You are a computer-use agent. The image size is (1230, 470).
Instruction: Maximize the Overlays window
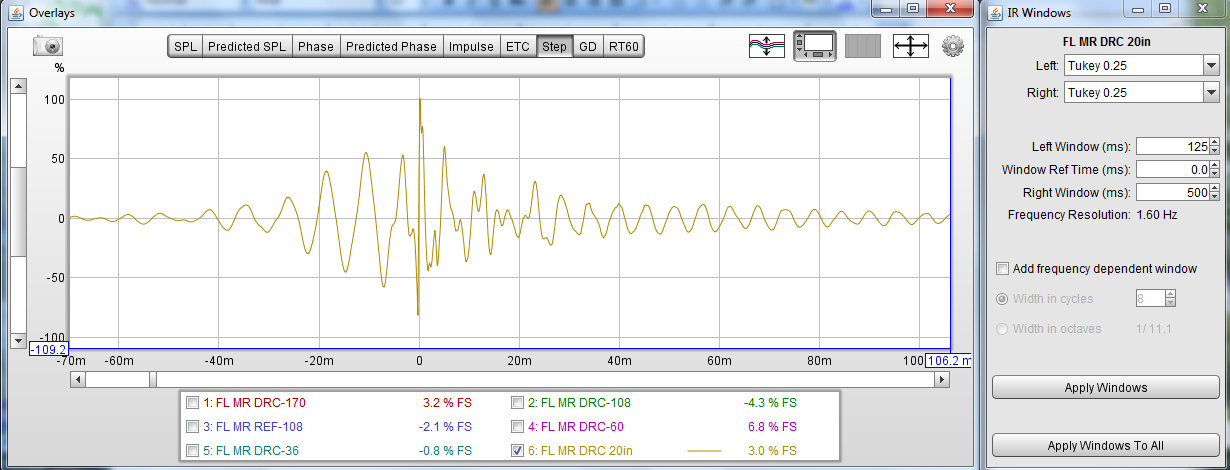[913, 9]
